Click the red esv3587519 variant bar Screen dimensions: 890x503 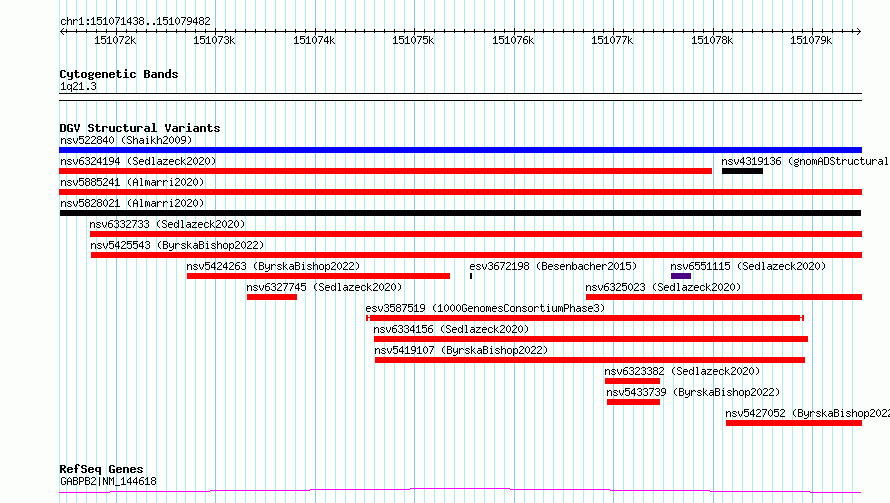click(x=585, y=318)
